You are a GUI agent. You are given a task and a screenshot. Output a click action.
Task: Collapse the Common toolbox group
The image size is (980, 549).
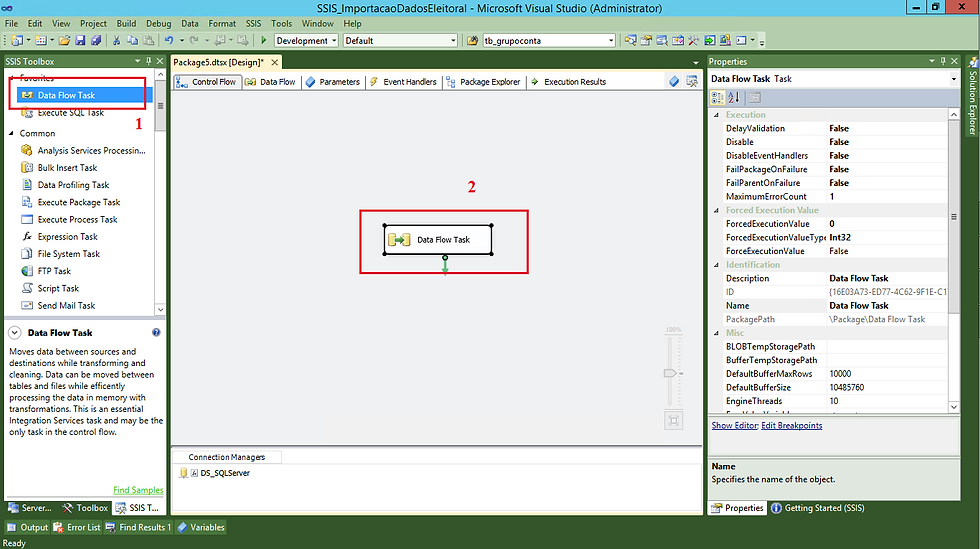click(x=11, y=133)
